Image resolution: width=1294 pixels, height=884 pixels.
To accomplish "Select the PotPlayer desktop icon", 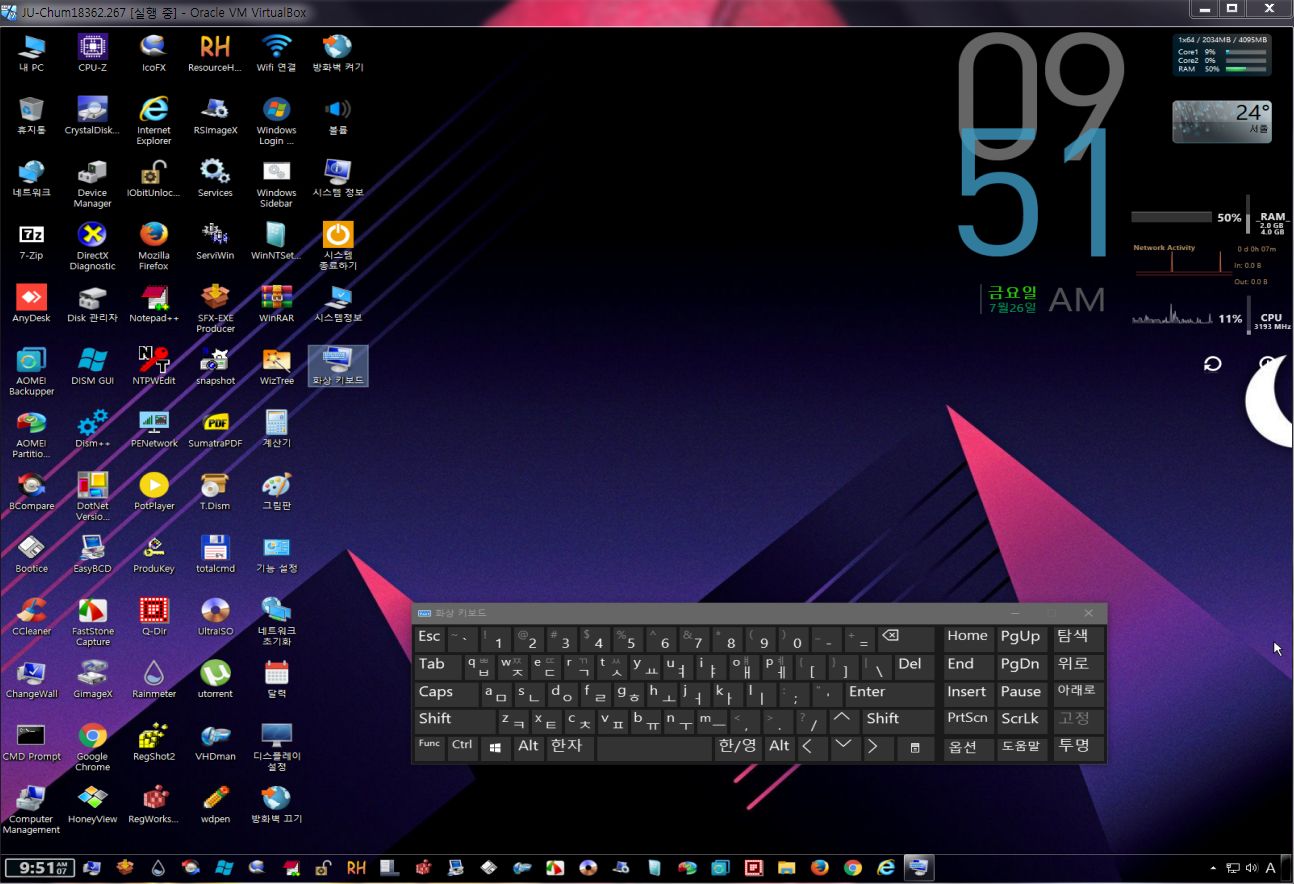I will click(154, 491).
